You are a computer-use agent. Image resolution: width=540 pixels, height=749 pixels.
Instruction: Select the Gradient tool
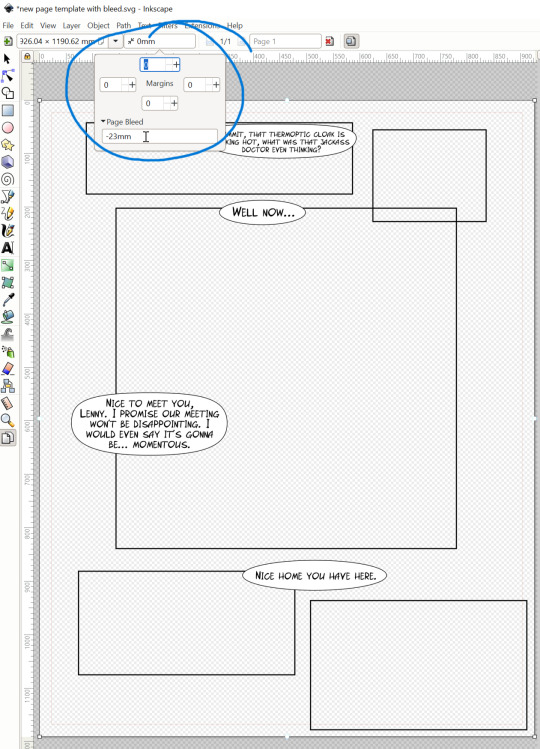click(x=7, y=265)
